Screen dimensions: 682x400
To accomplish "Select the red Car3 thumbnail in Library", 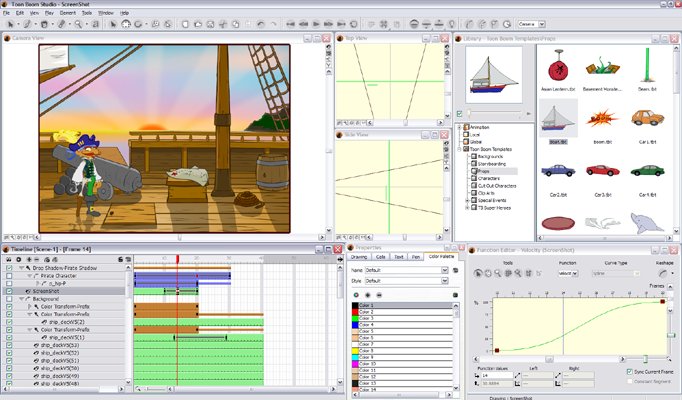I will [x=602, y=170].
